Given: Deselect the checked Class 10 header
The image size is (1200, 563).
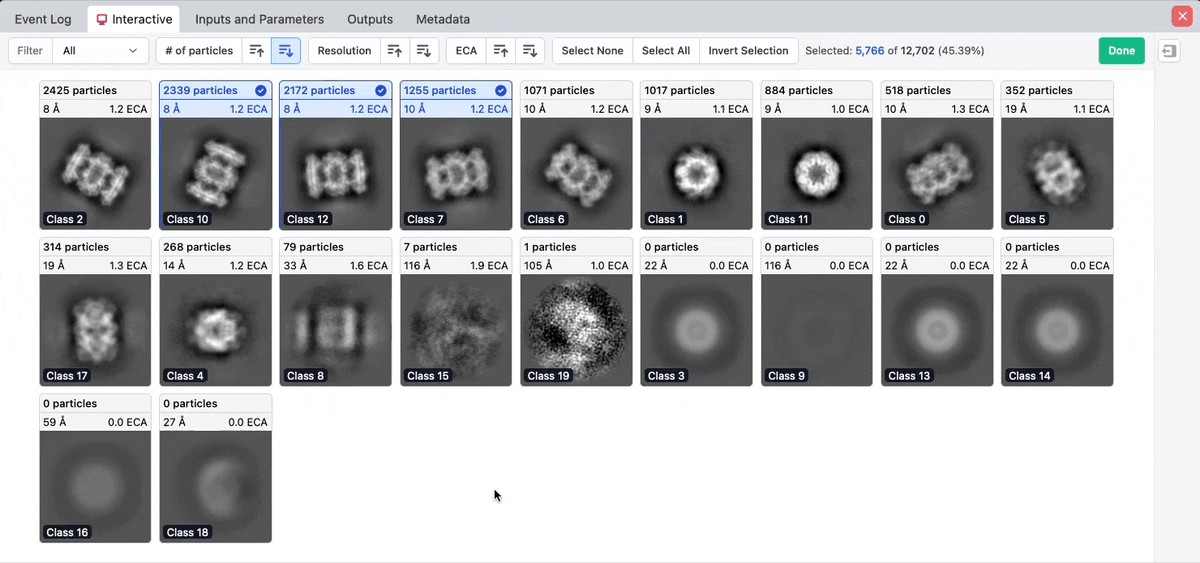Looking at the screenshot, I should point(261,90).
